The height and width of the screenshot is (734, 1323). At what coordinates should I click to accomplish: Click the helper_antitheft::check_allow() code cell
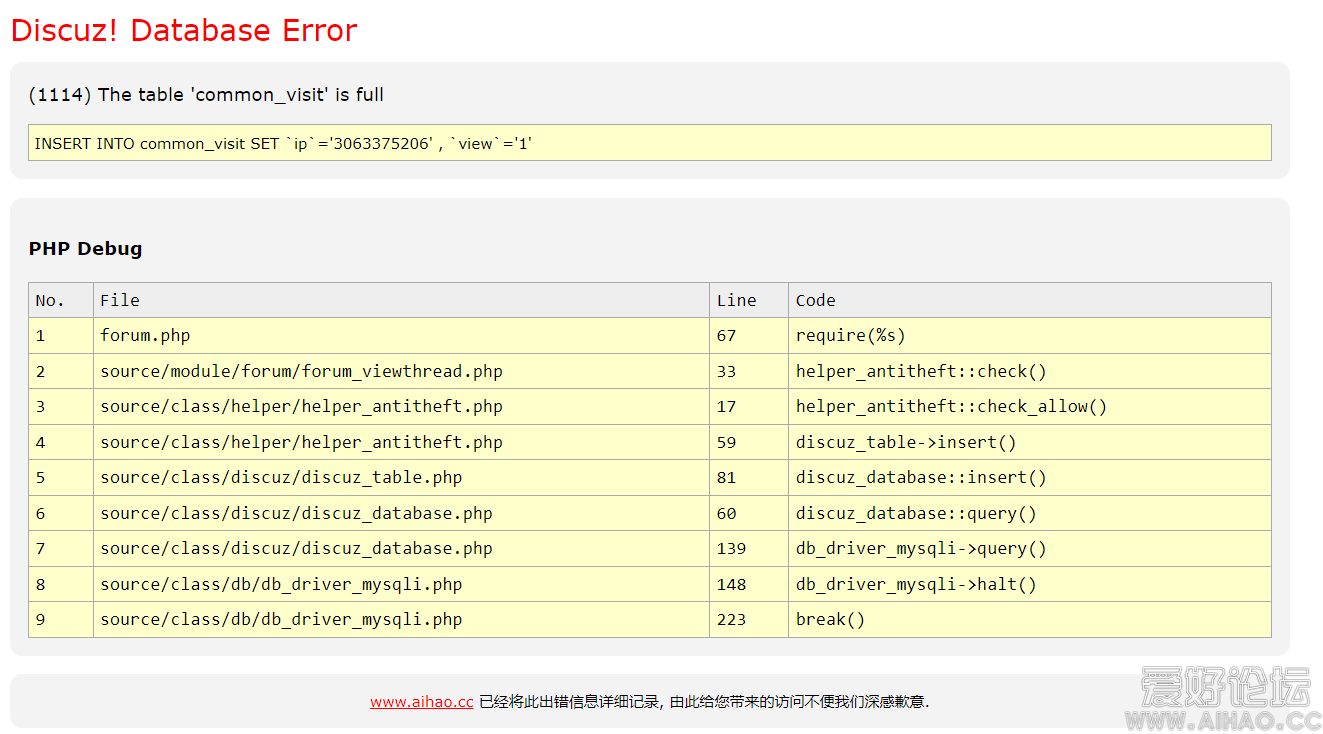(951, 407)
